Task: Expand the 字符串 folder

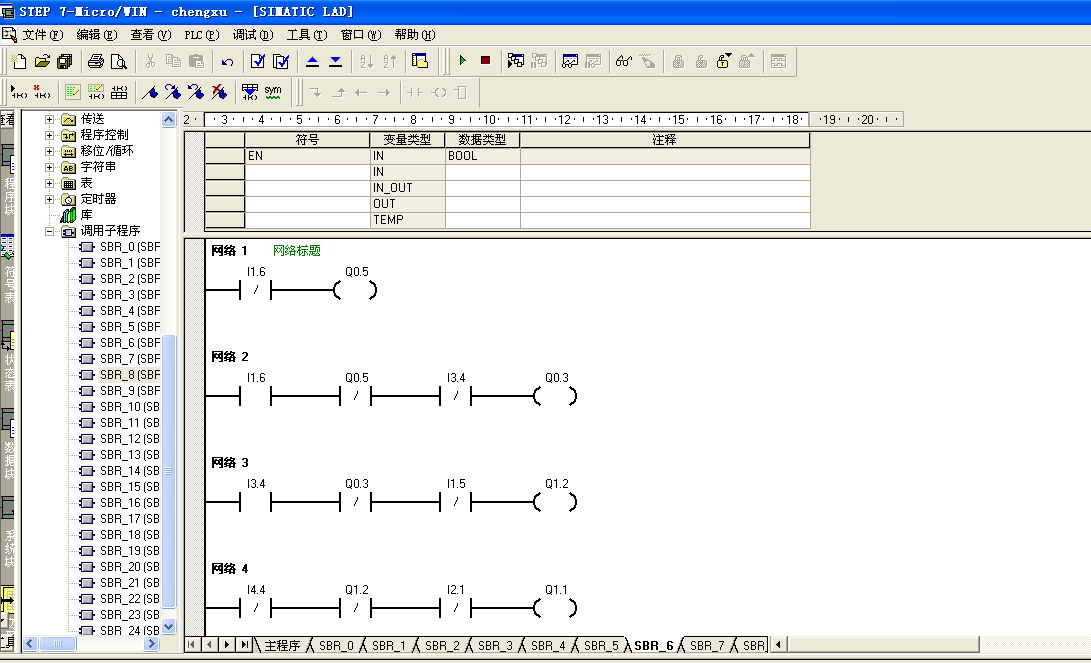Action: tap(49, 167)
